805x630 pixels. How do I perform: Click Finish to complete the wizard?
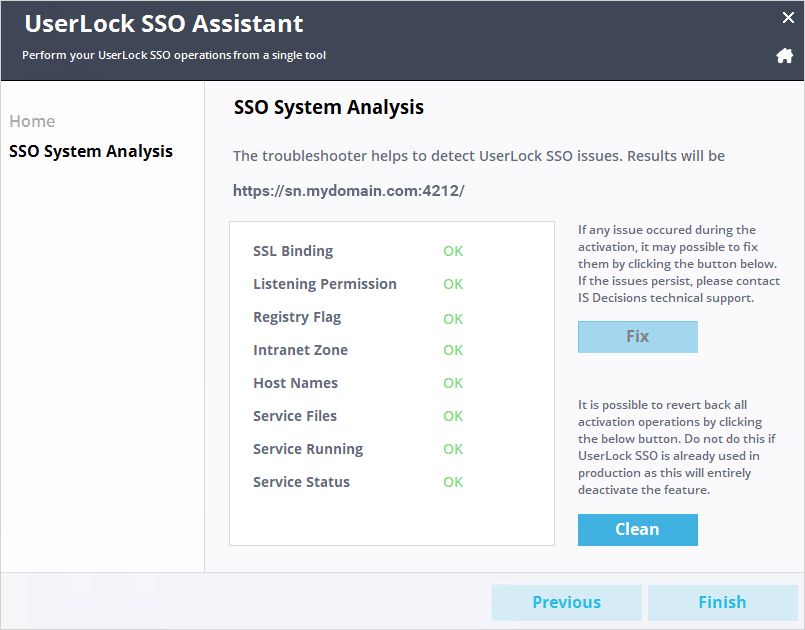click(x=722, y=602)
